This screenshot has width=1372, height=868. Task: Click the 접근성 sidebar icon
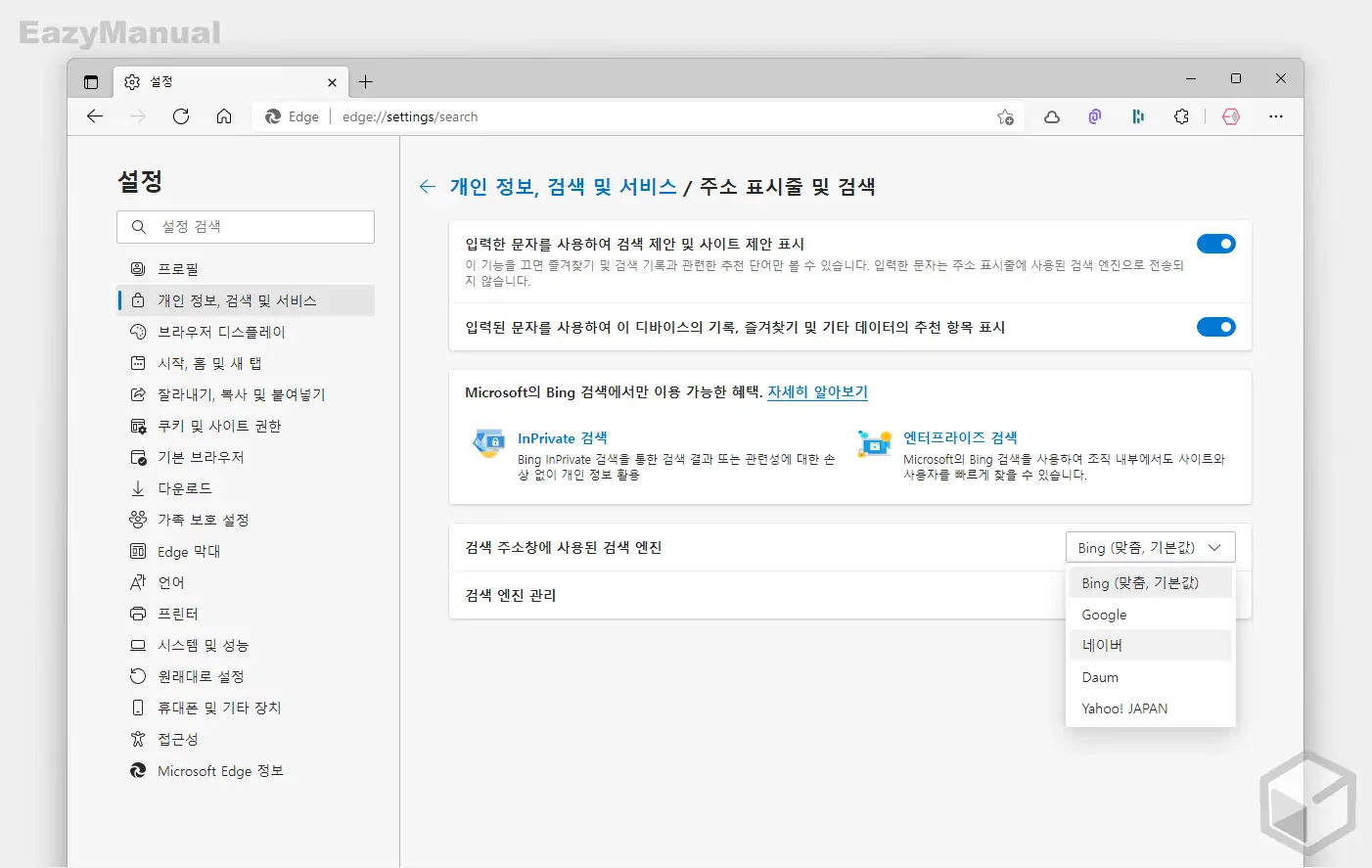point(138,739)
